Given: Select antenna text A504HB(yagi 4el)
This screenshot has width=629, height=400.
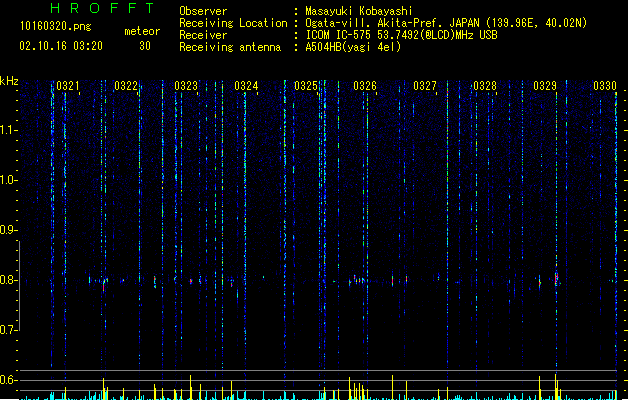Looking at the screenshot, I should coord(353,47).
